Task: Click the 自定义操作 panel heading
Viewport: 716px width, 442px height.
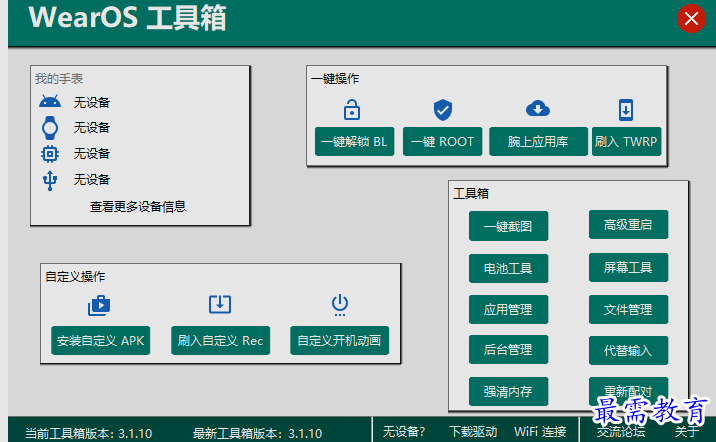Action: [75, 276]
